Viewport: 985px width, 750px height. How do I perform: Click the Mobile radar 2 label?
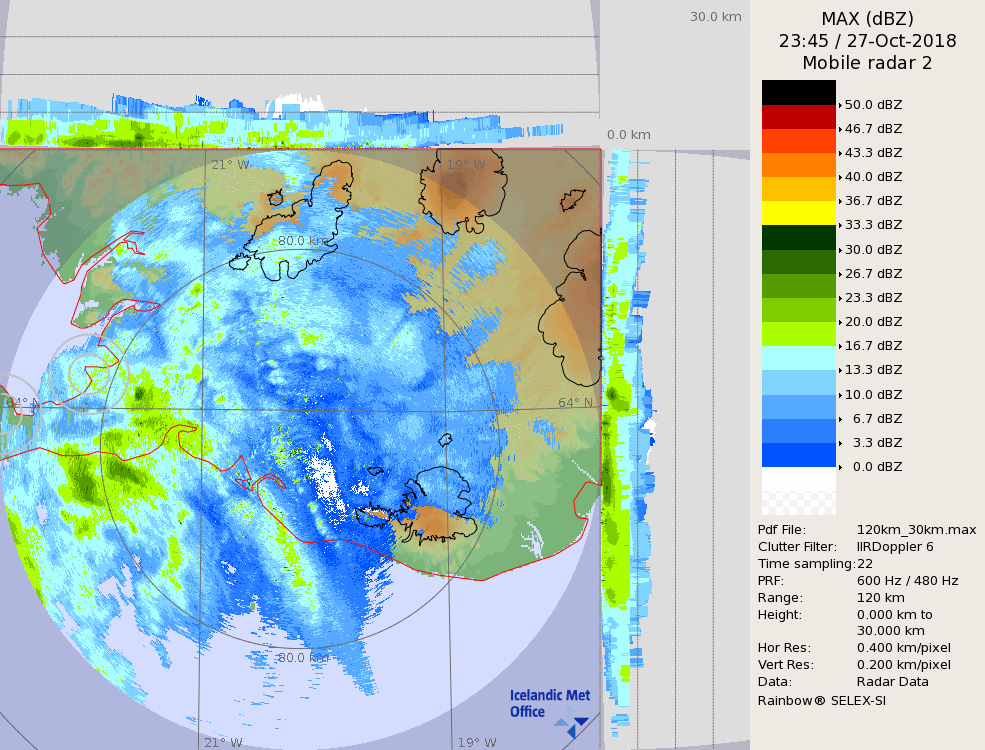tap(867, 63)
